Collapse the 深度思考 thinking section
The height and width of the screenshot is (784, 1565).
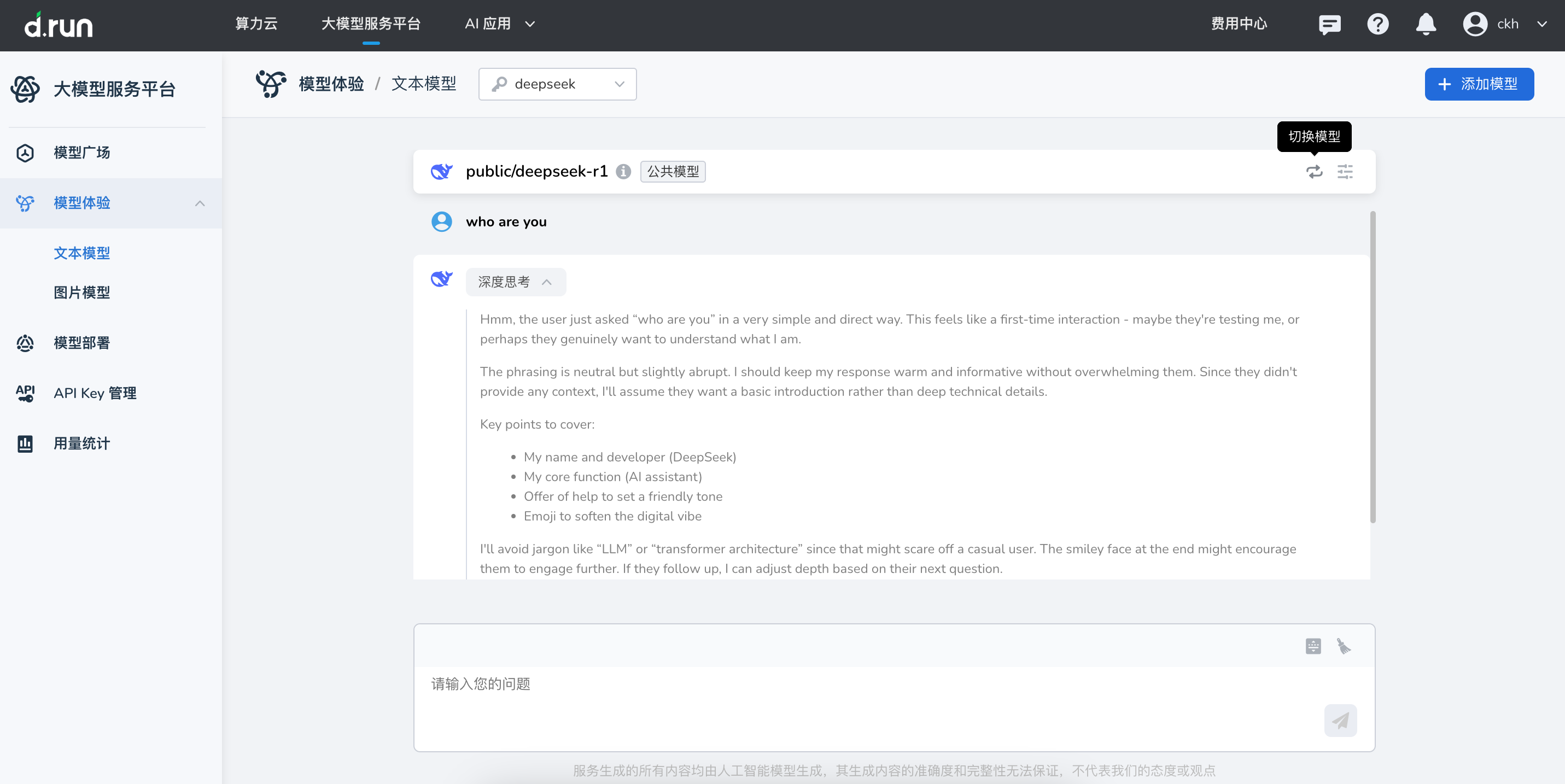515,282
